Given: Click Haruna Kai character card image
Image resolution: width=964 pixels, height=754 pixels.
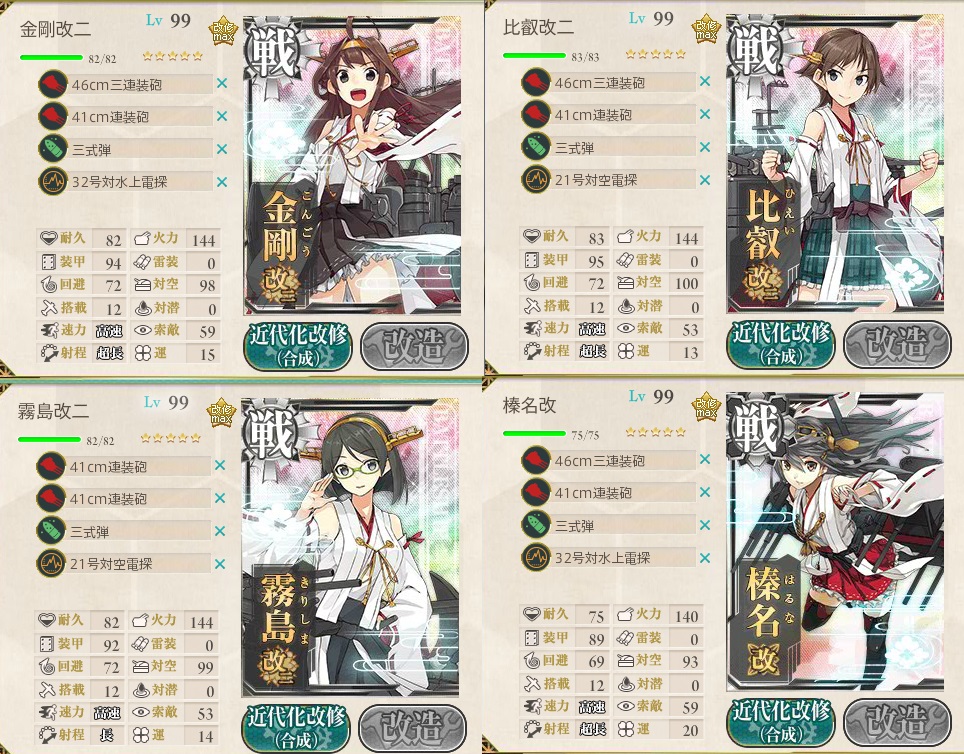Looking at the screenshot, I should (x=835, y=541).
